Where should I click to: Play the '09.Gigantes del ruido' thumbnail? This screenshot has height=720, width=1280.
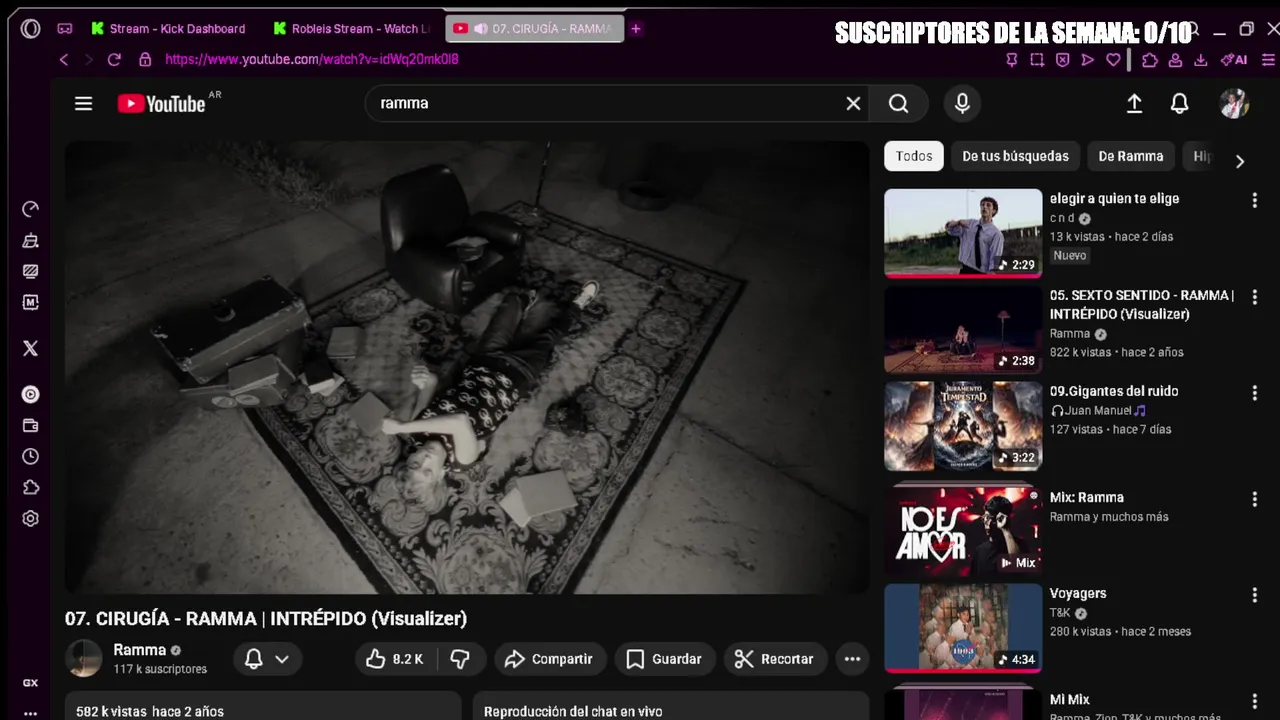(x=963, y=425)
